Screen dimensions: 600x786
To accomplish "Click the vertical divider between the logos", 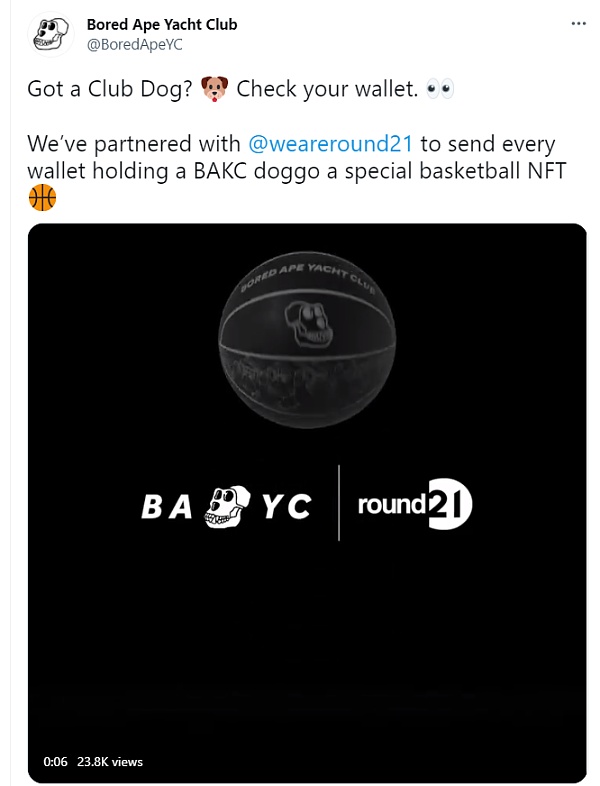I will (x=339, y=503).
